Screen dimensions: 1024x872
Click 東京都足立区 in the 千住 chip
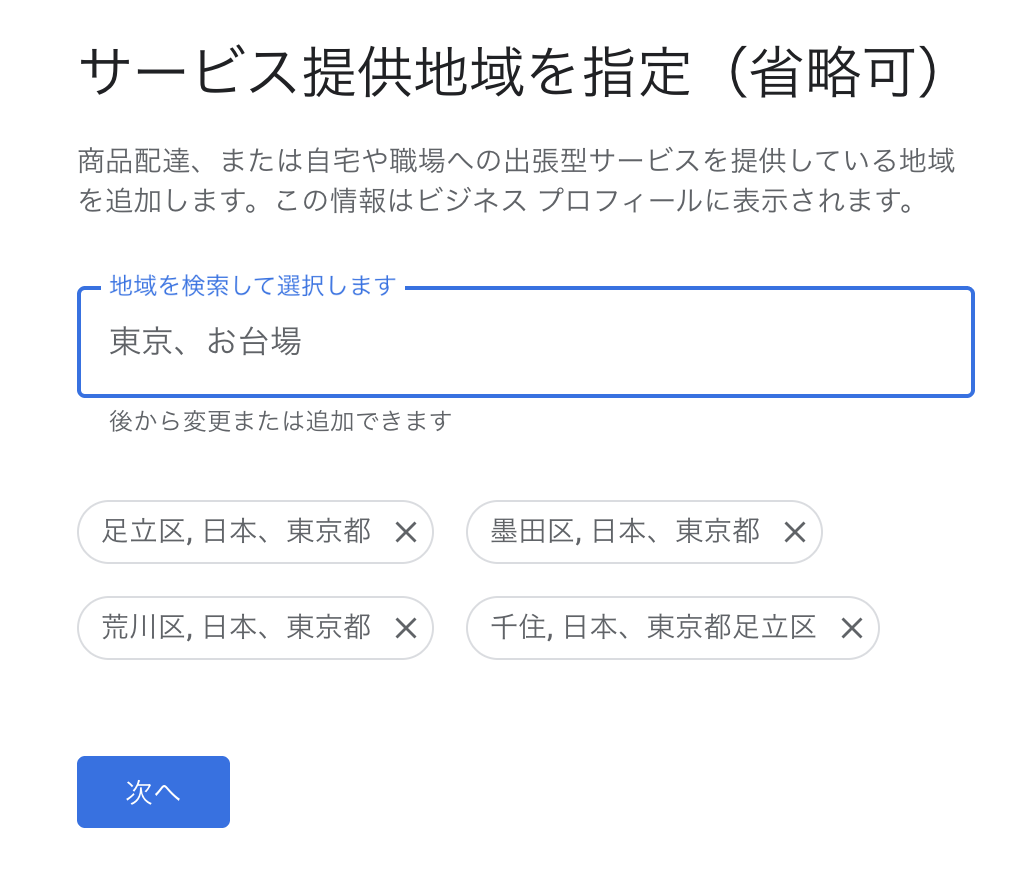pos(731,627)
